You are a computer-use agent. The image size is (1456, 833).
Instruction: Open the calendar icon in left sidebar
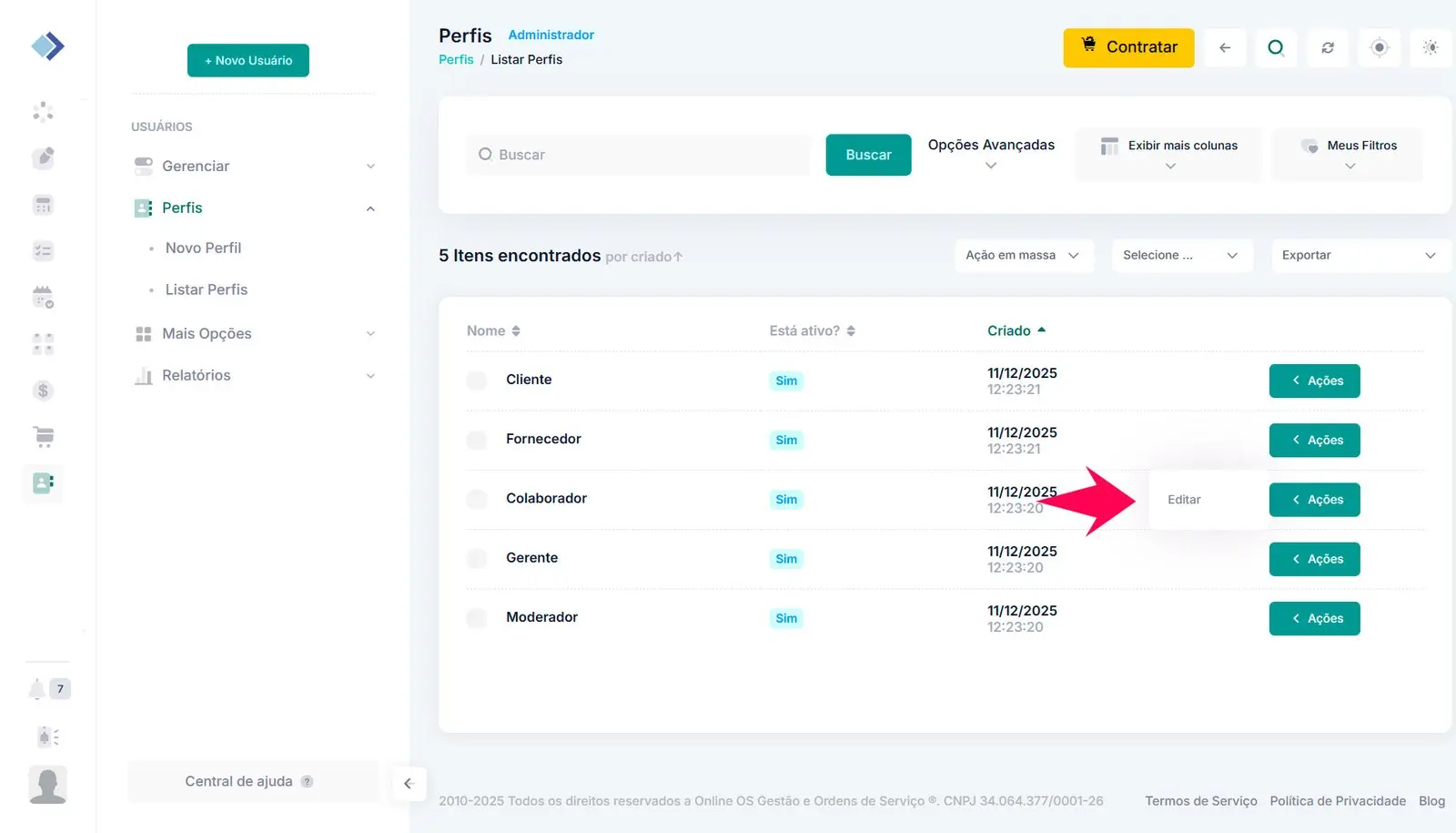click(x=43, y=297)
